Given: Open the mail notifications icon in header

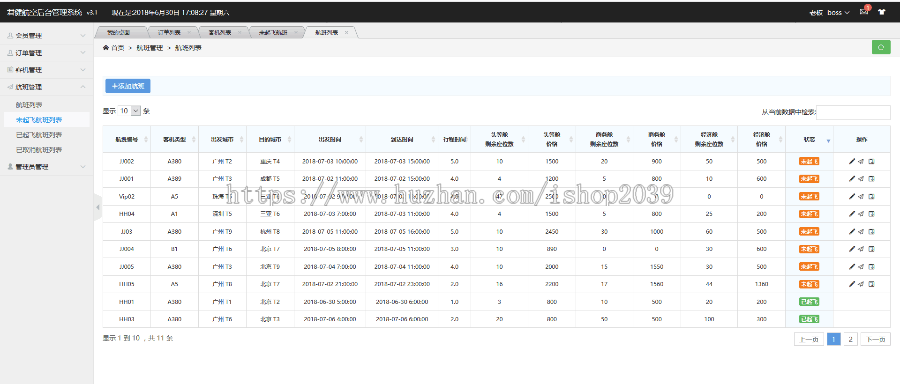Looking at the screenshot, I should click(863, 12).
